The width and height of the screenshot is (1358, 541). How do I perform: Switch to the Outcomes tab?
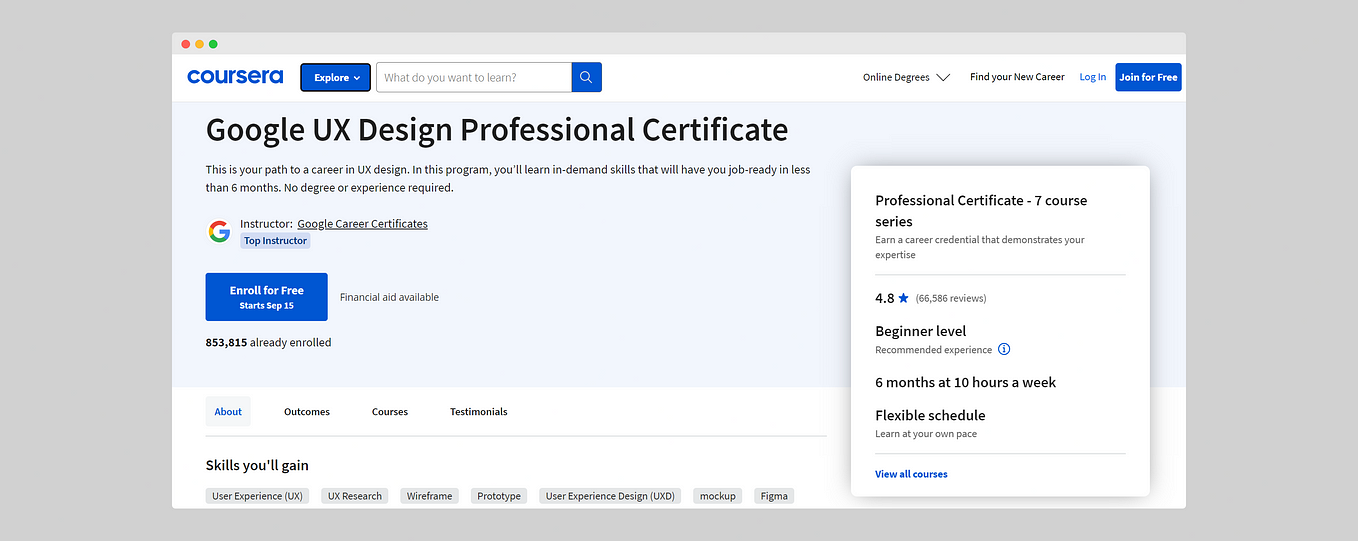tap(307, 412)
